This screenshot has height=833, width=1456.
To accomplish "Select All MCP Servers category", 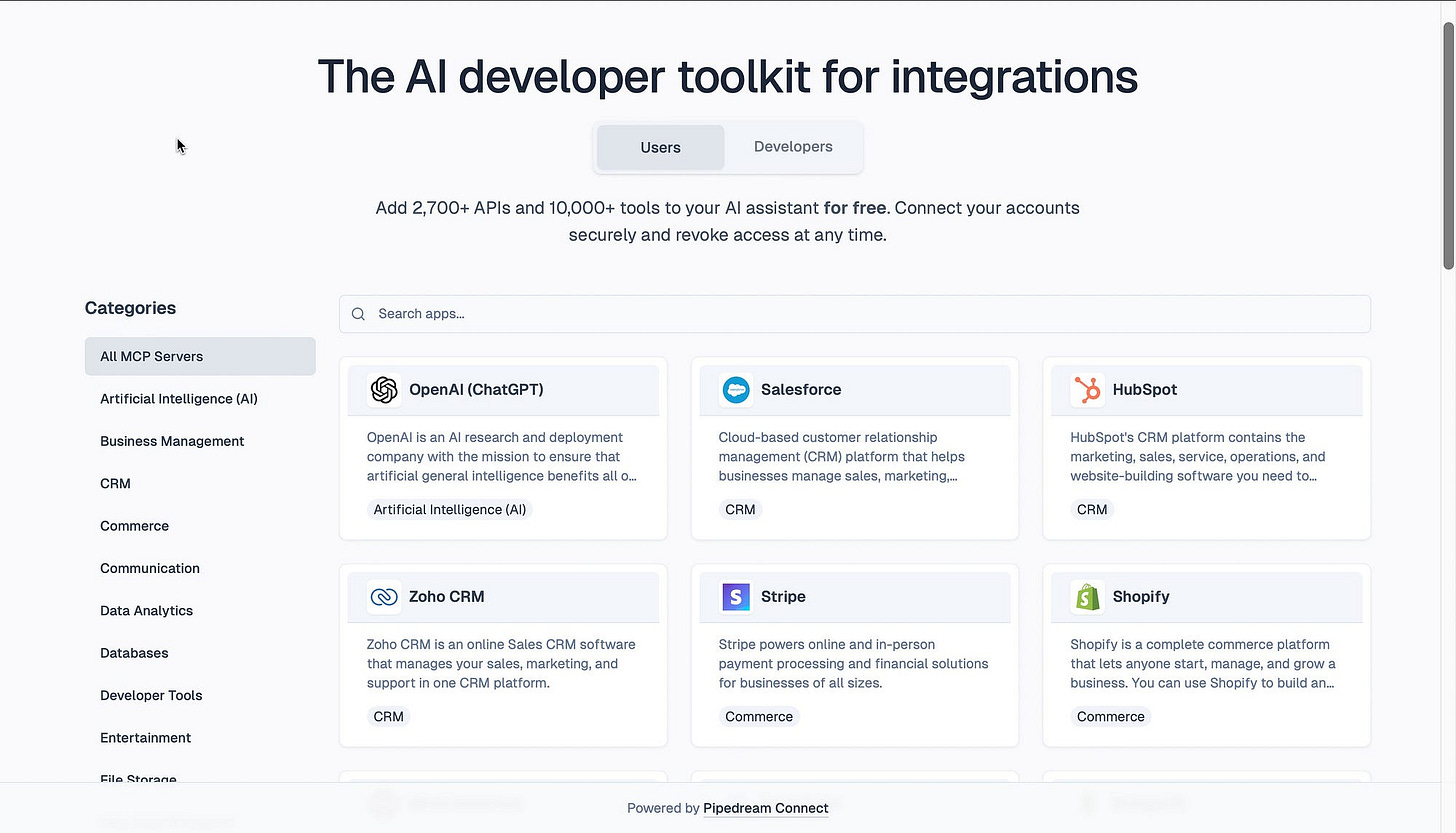I will (x=200, y=356).
